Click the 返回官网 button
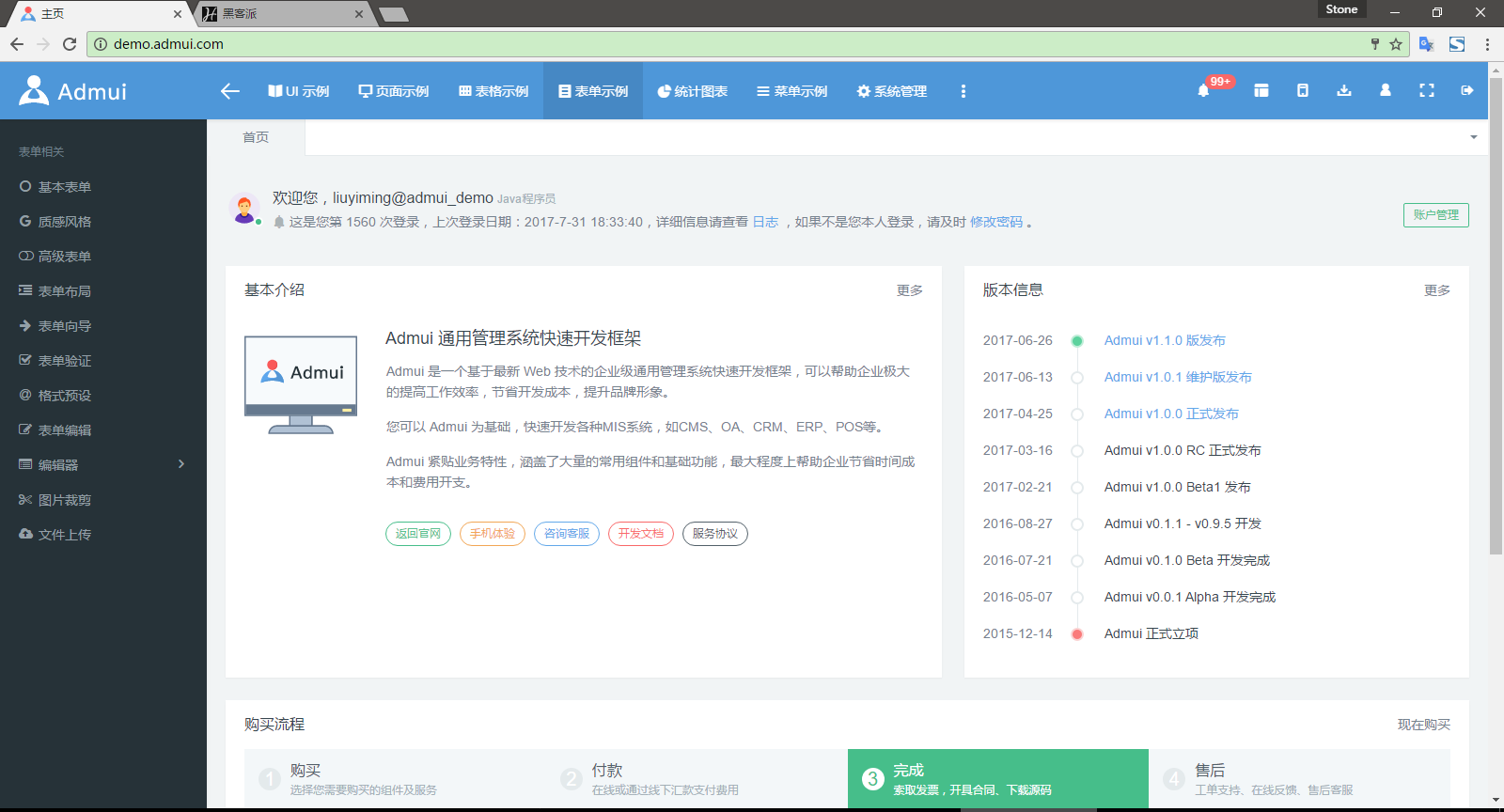1504x812 pixels. pos(418,534)
